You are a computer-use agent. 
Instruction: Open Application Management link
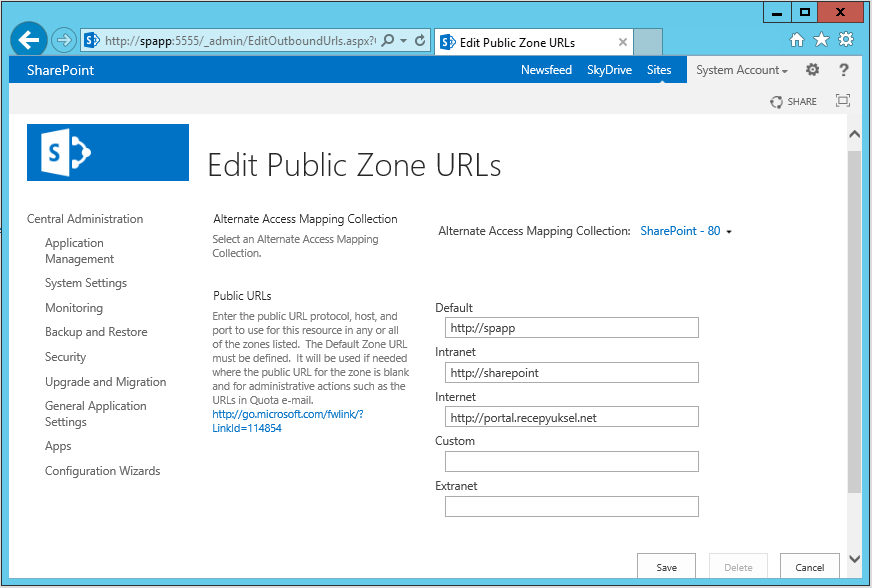click(x=80, y=251)
